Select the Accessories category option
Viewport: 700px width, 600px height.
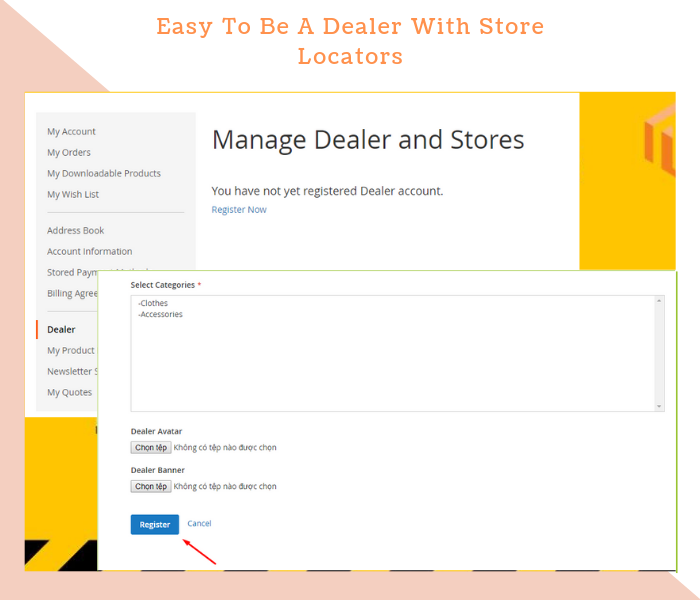[x=161, y=315]
